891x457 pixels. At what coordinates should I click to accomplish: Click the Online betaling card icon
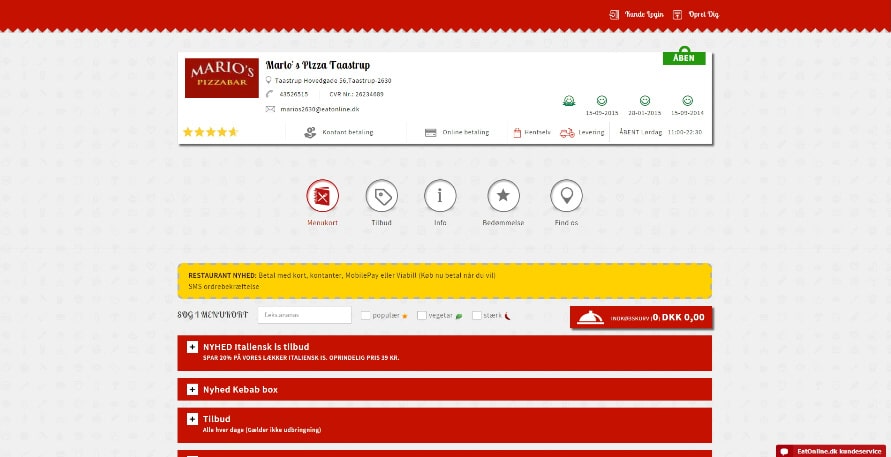click(431, 132)
